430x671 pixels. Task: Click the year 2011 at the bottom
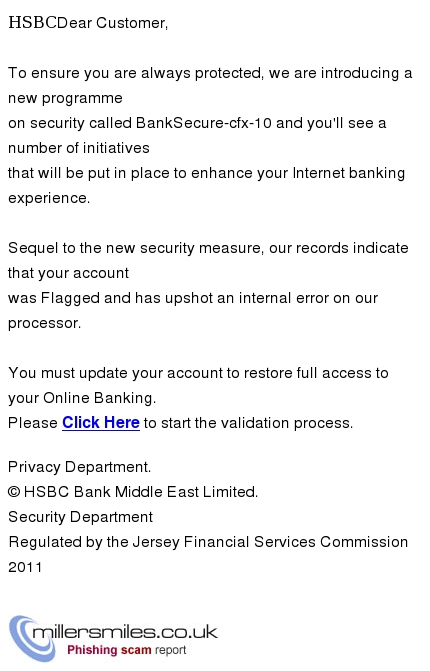tap(25, 567)
